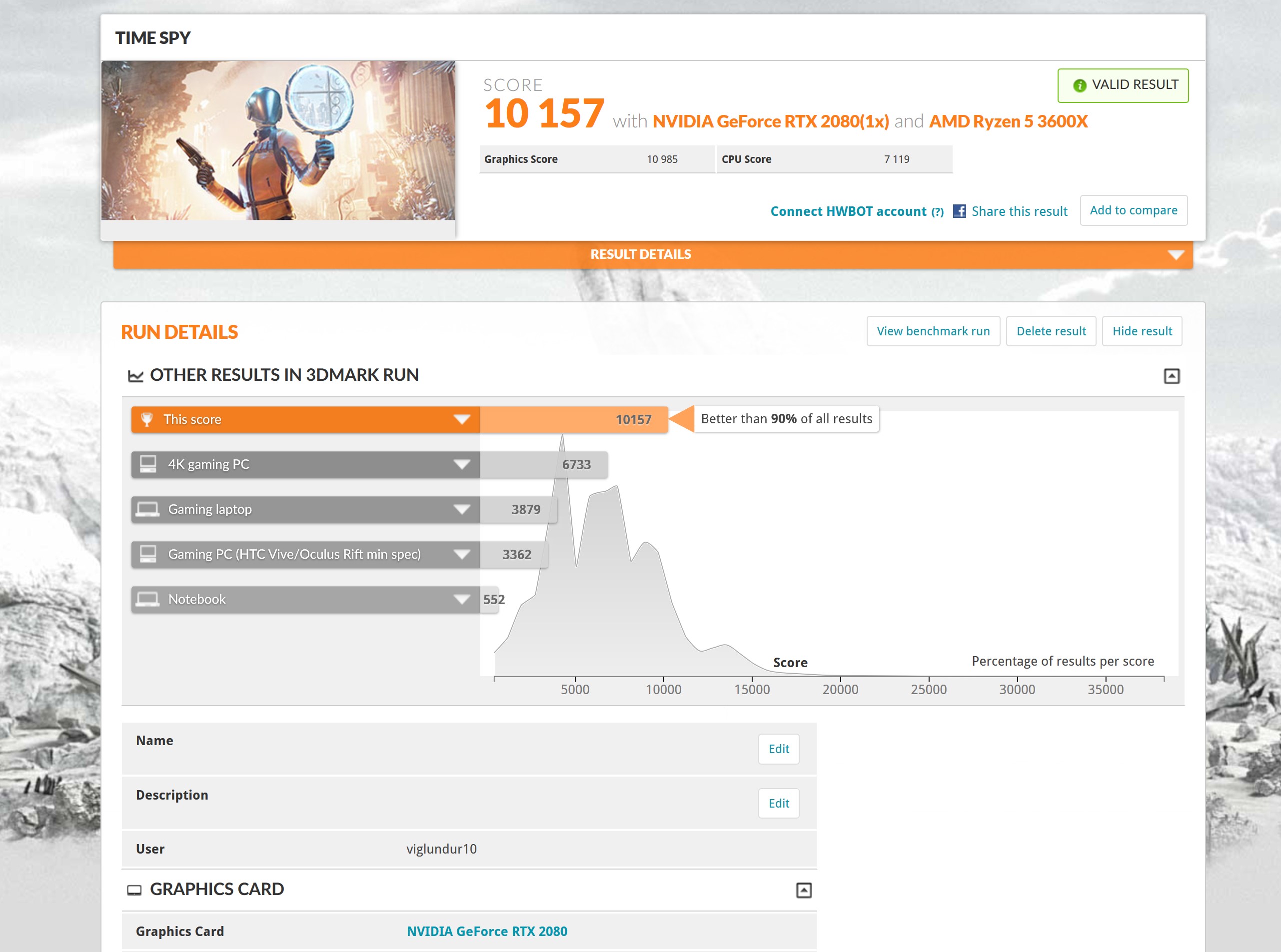1281x952 pixels.
Task: Collapse the Graphics Card section
Action: [803, 891]
